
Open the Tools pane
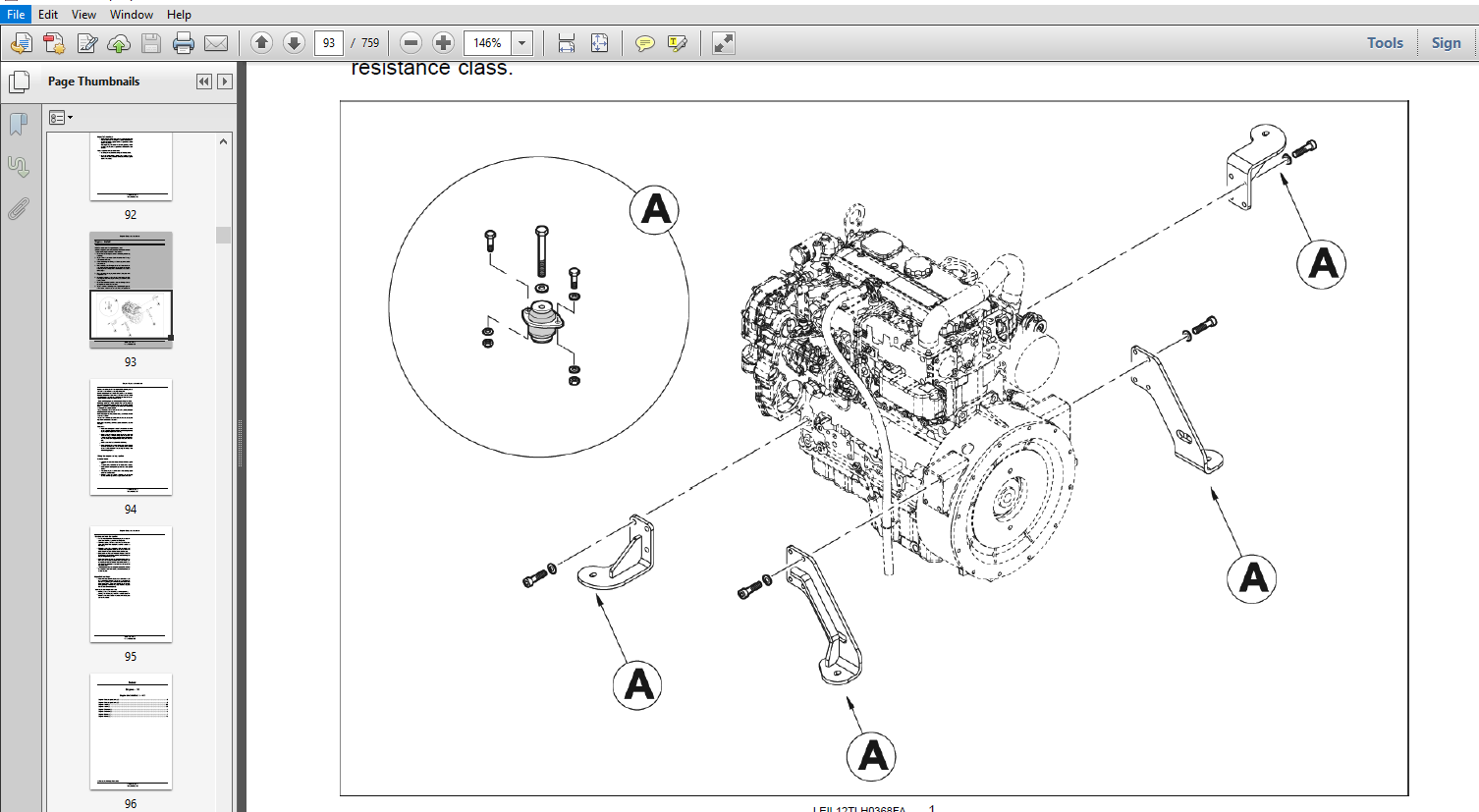[x=1385, y=43]
